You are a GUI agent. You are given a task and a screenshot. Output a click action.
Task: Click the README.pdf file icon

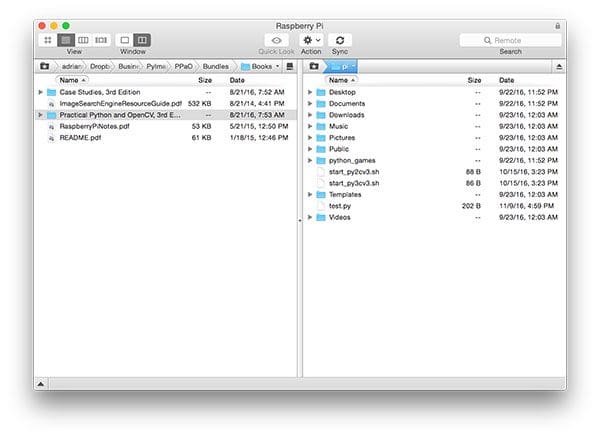pyautogui.click(x=52, y=138)
